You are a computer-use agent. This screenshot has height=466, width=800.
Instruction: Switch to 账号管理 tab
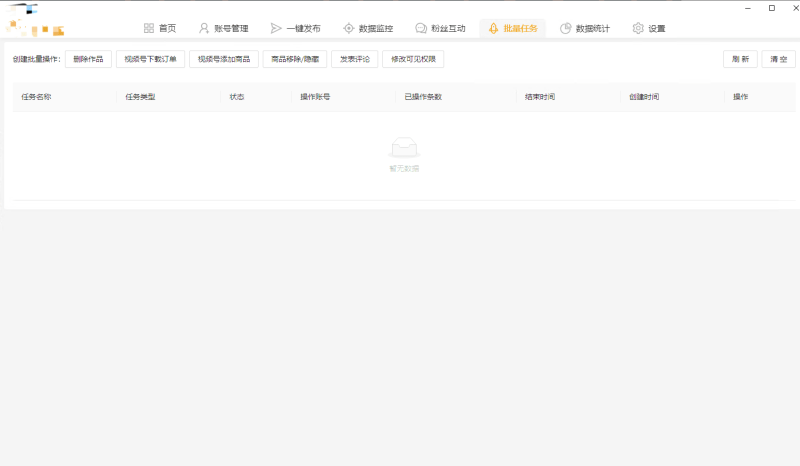223,29
